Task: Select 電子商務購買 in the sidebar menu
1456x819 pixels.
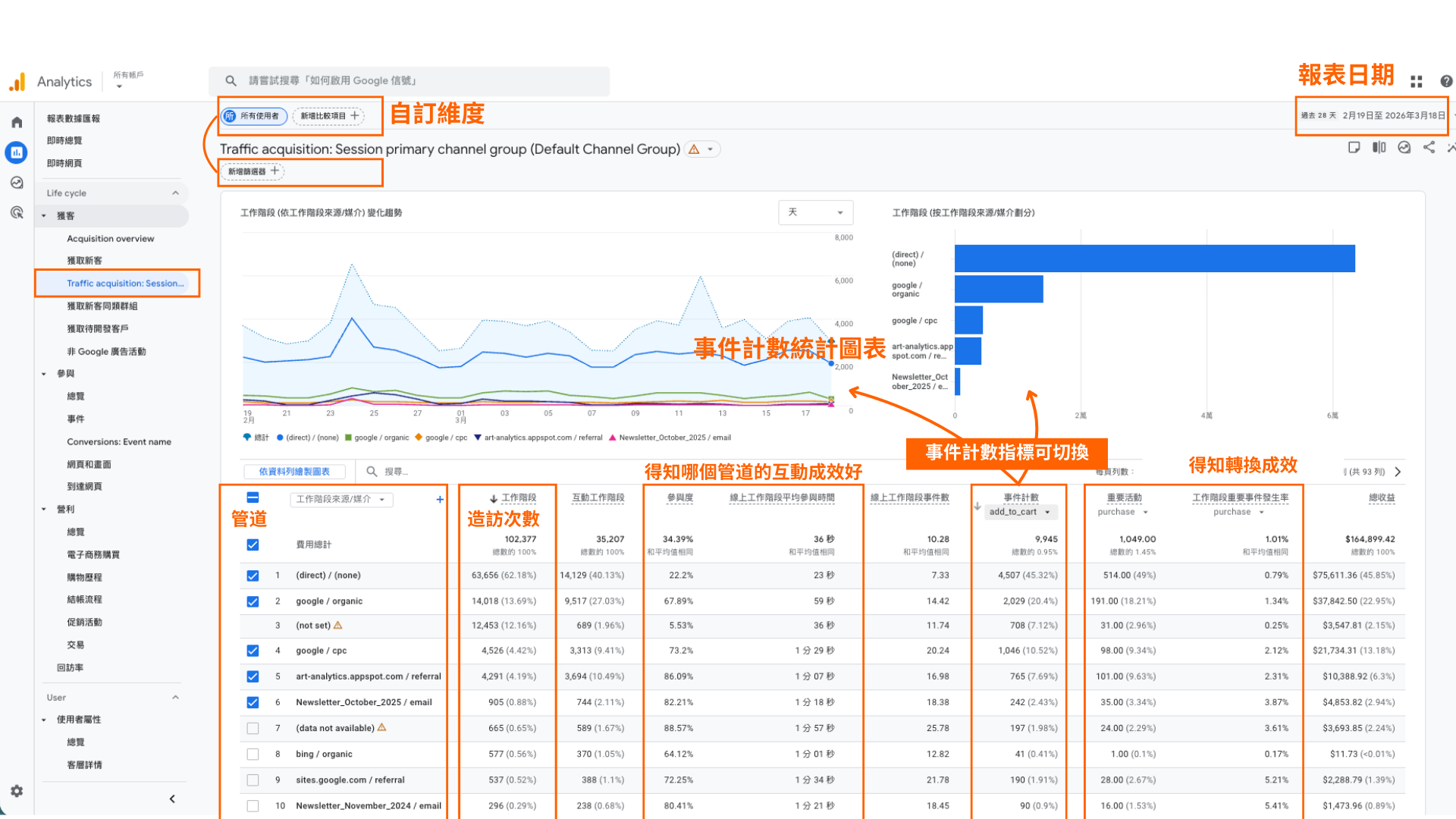Action: pyautogui.click(x=94, y=554)
